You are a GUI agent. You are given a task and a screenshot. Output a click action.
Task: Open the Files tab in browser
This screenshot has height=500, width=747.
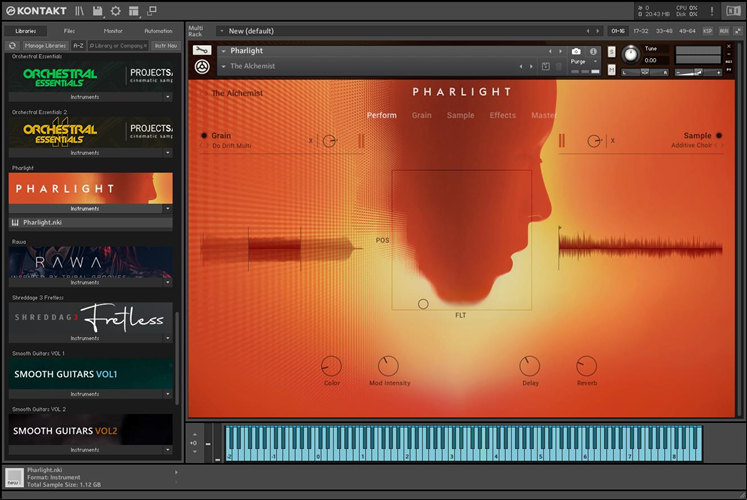[69, 31]
